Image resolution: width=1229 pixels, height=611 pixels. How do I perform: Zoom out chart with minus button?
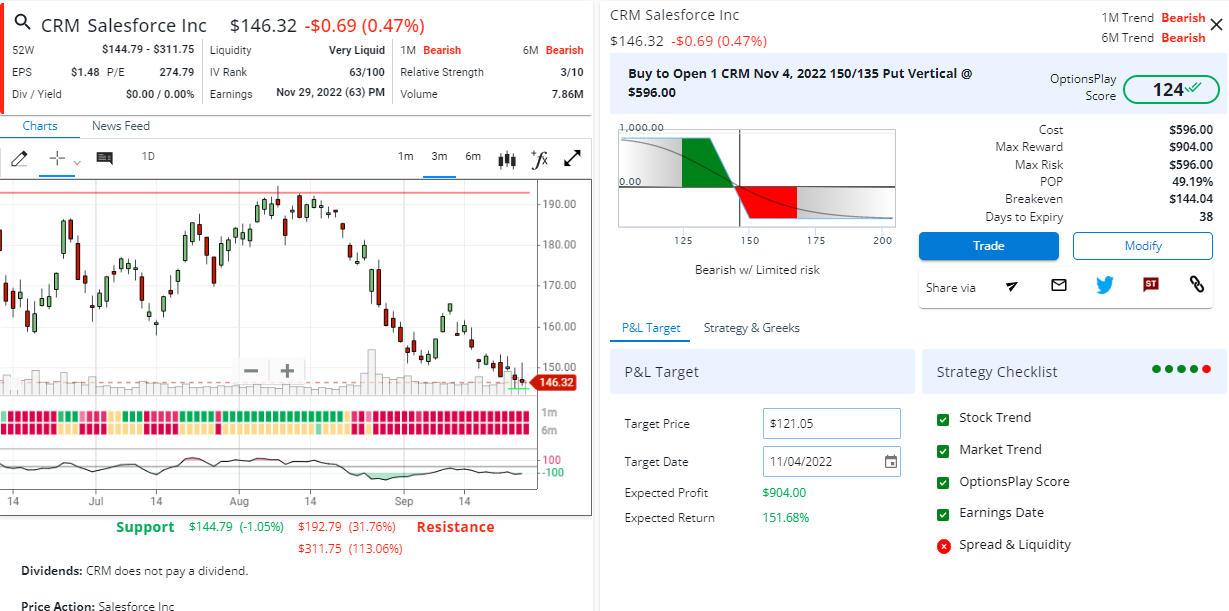pos(251,371)
